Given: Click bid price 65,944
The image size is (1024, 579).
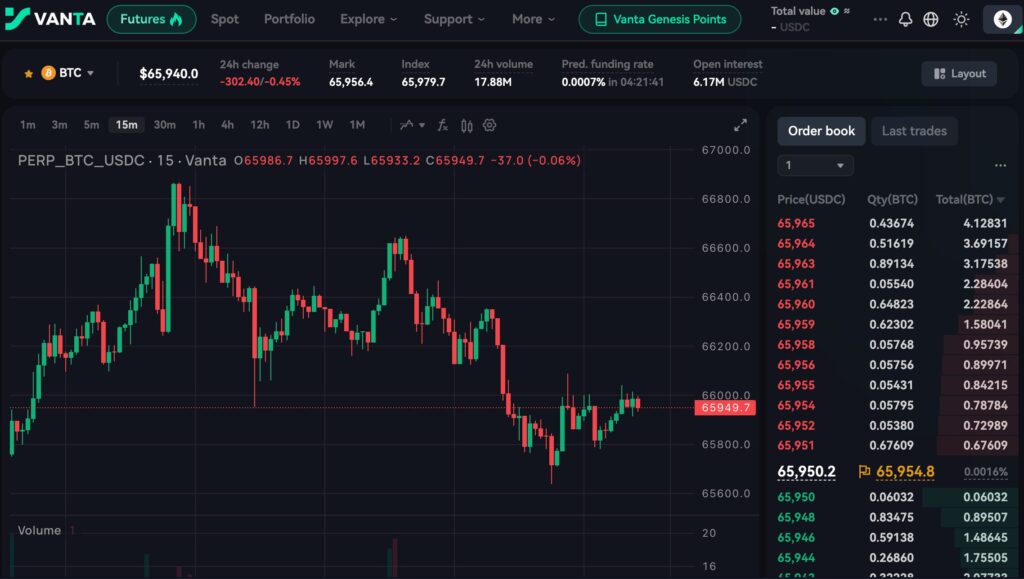Looking at the screenshot, I should tap(796, 558).
